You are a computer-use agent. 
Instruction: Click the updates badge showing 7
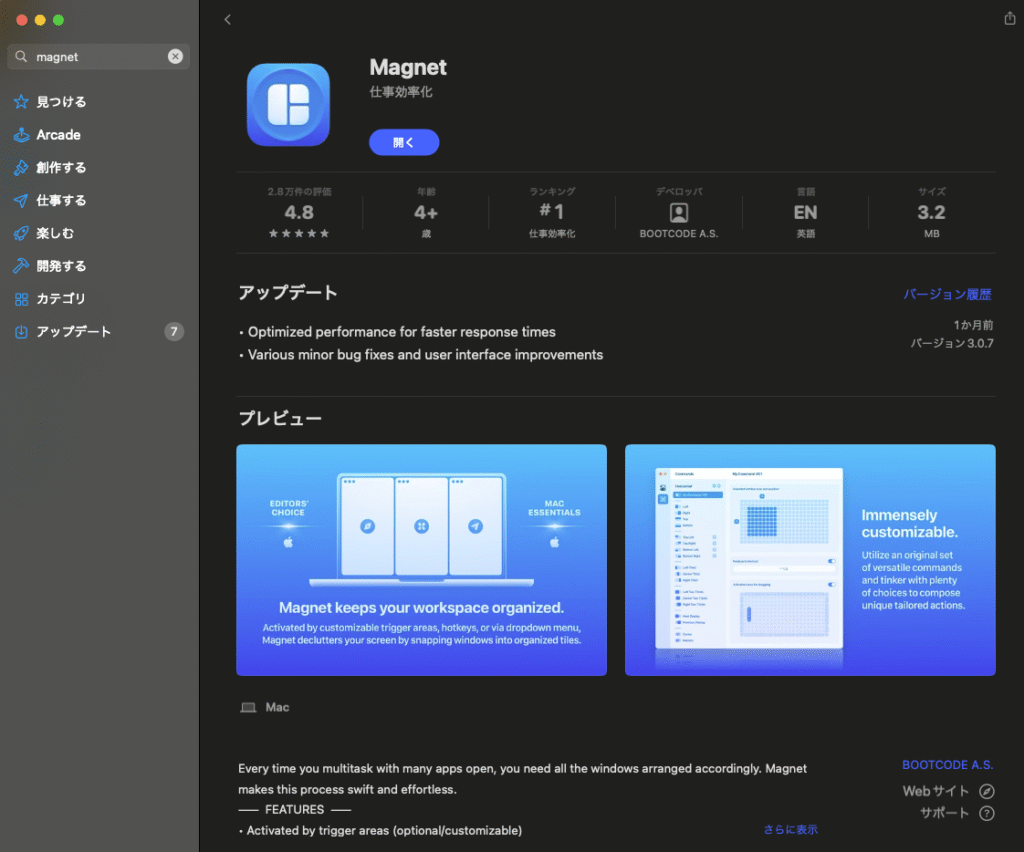(x=174, y=332)
